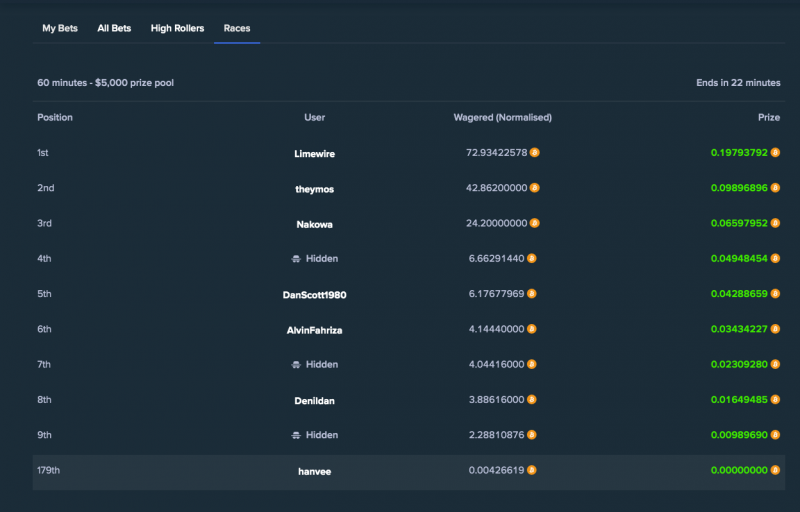
Task: Click bitcoin icon beside 0.06597952 prize
Action: (x=775, y=223)
